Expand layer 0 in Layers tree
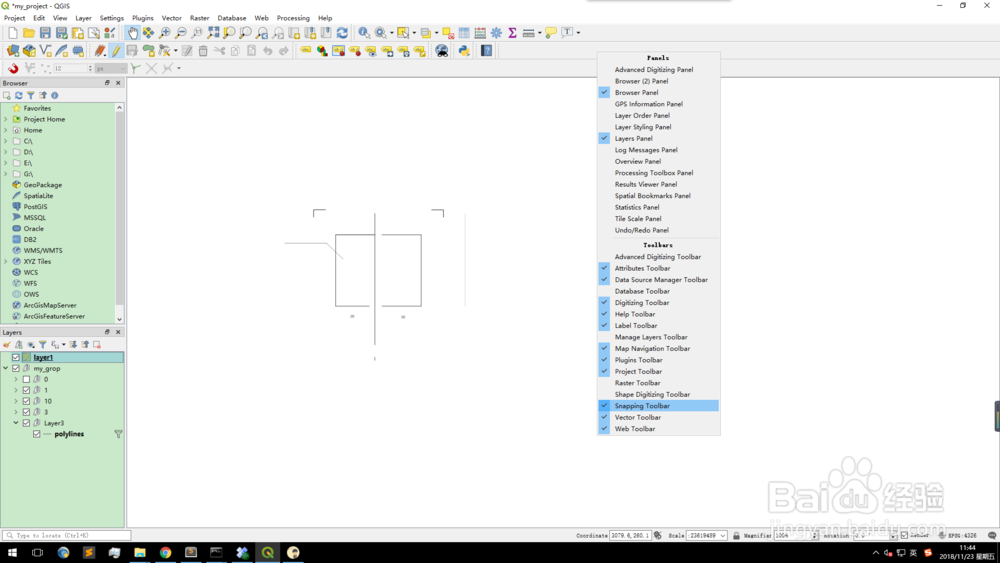This screenshot has height=563, width=1000. click(x=16, y=379)
